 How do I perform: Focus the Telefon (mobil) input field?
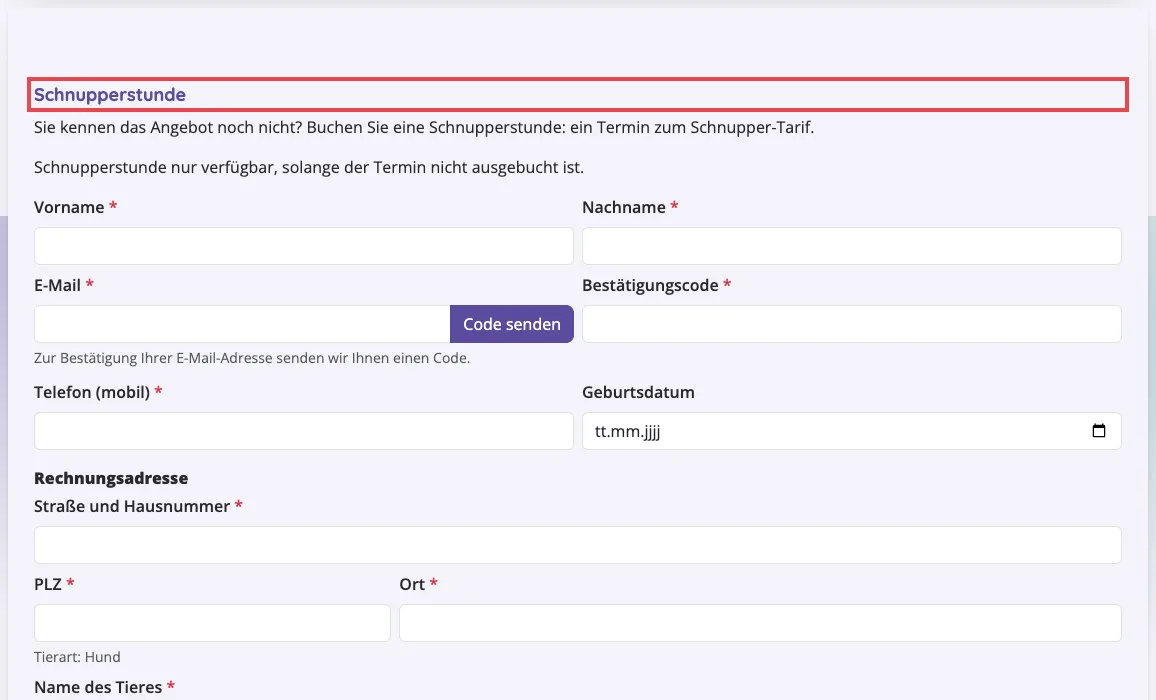coord(304,431)
